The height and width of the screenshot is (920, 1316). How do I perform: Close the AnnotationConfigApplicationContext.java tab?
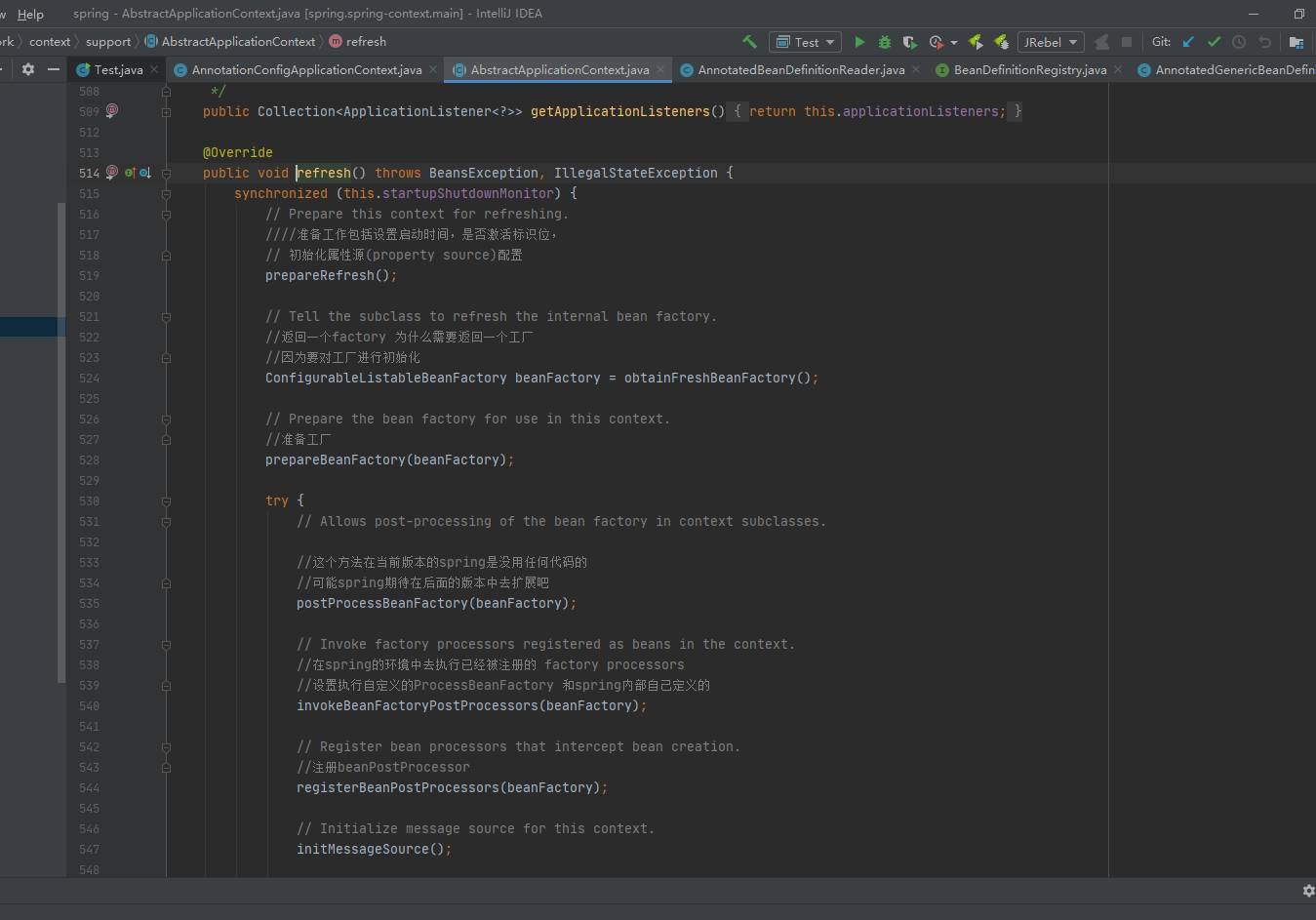(433, 69)
